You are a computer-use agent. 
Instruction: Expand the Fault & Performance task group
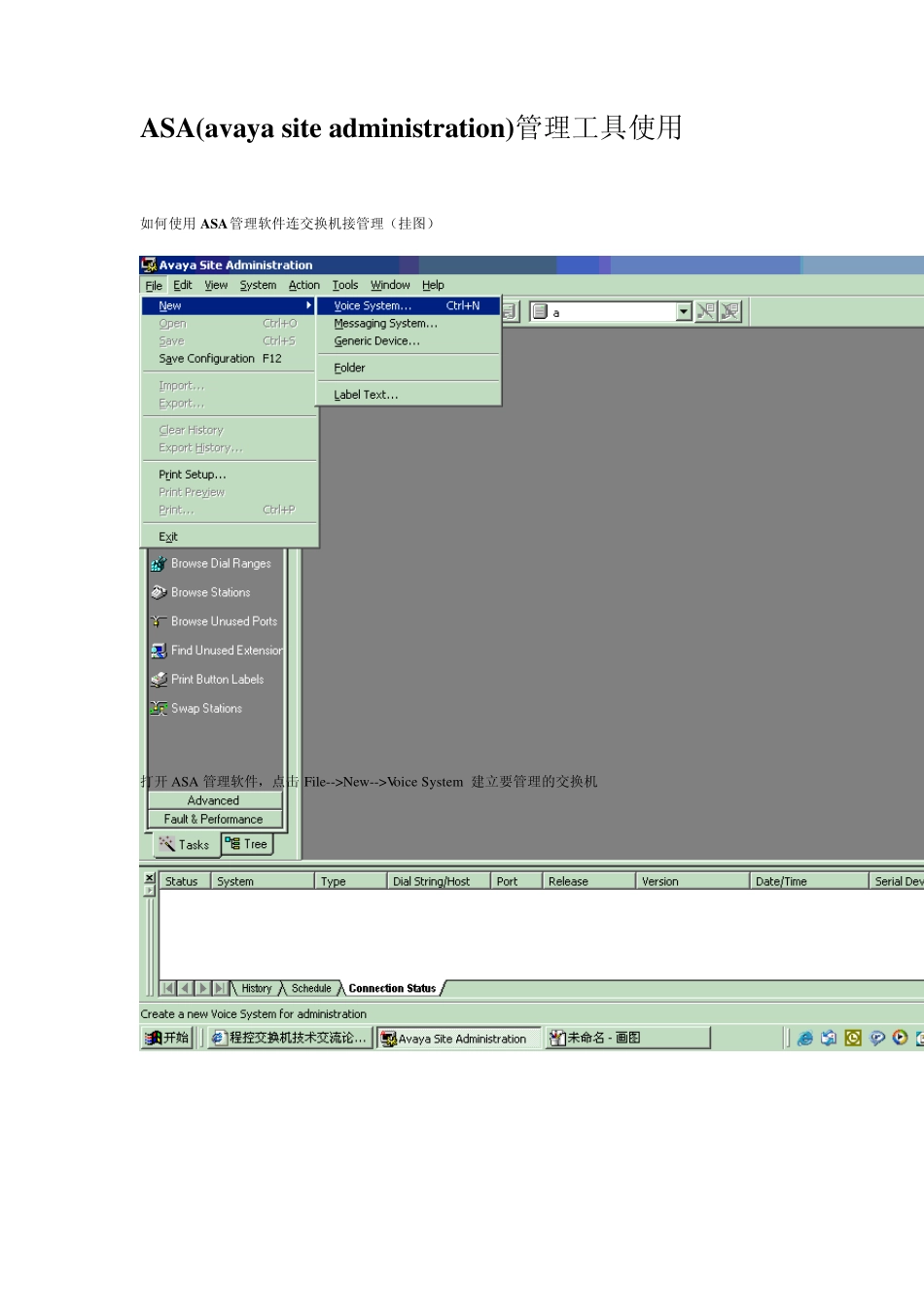coord(214,819)
